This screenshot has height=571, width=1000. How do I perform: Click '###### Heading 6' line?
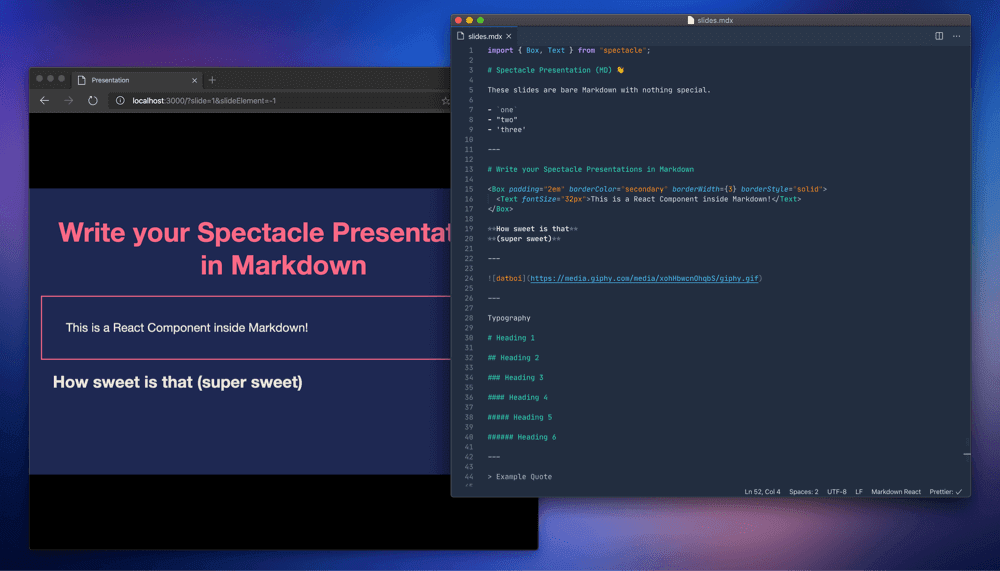coord(522,436)
